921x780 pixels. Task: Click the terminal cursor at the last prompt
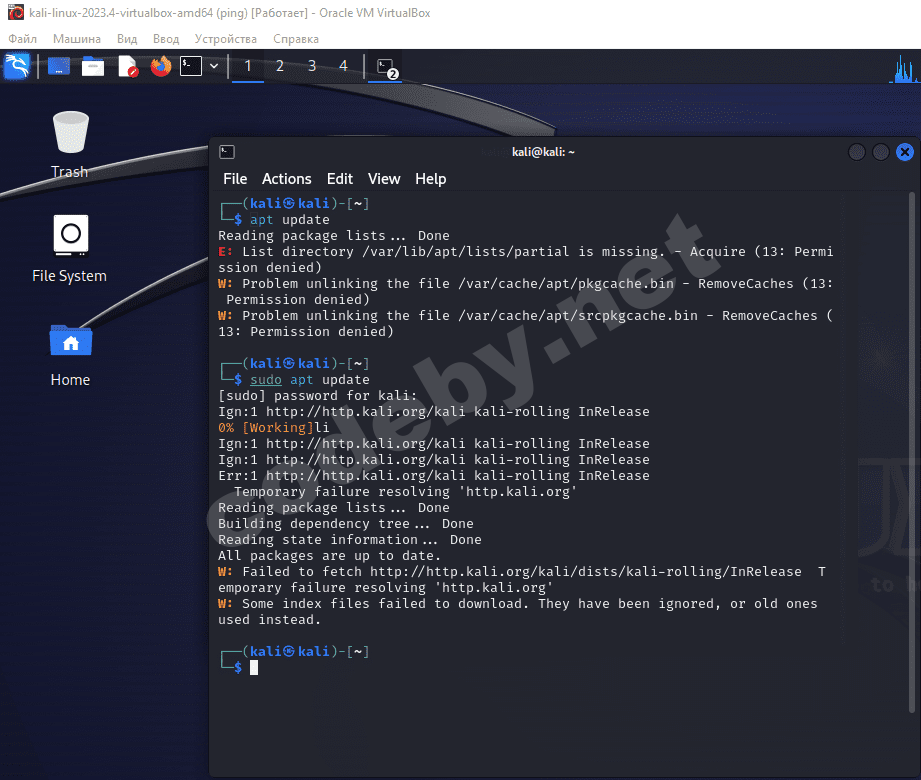click(x=254, y=667)
